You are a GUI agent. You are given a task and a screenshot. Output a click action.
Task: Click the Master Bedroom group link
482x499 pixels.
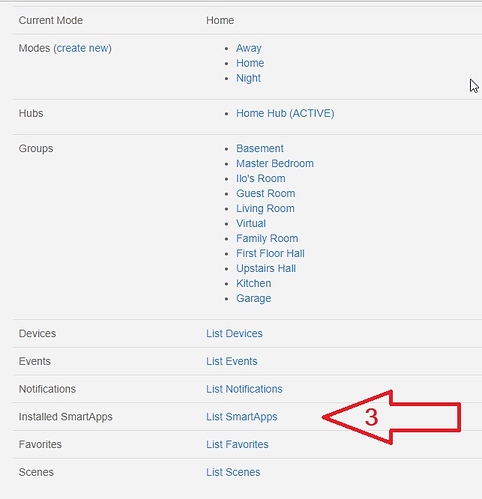click(x=275, y=163)
